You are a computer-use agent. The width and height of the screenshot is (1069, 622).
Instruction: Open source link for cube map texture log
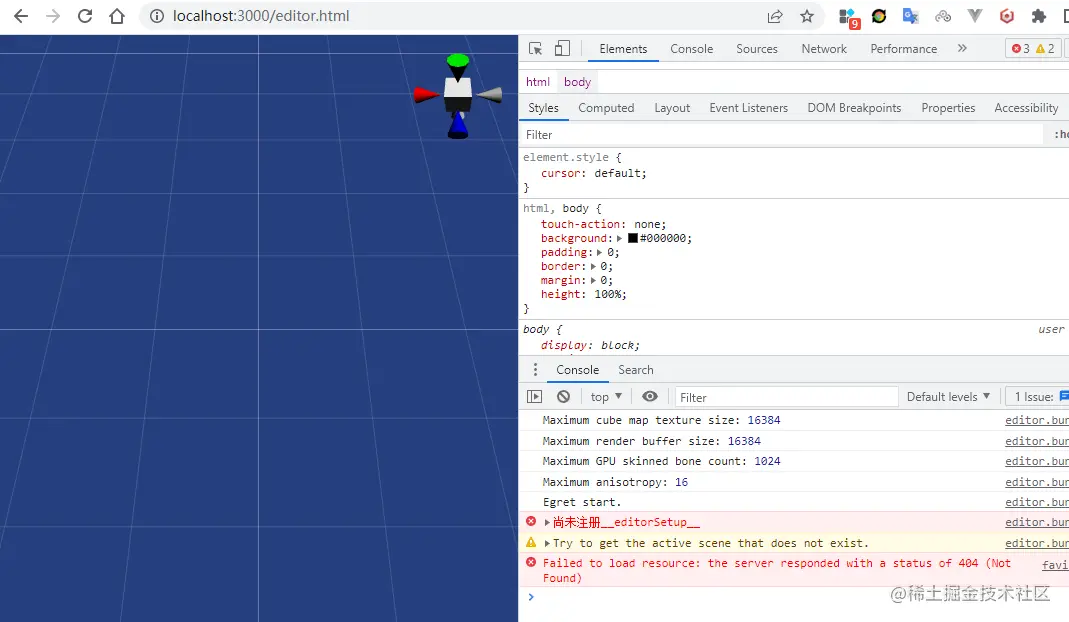pyautogui.click(x=1036, y=420)
